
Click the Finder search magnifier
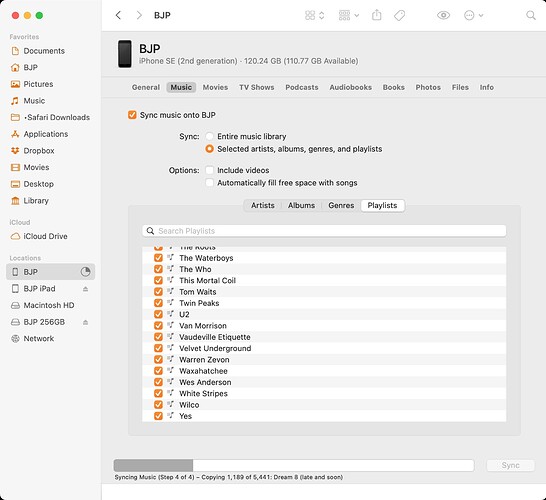pyautogui.click(x=531, y=15)
